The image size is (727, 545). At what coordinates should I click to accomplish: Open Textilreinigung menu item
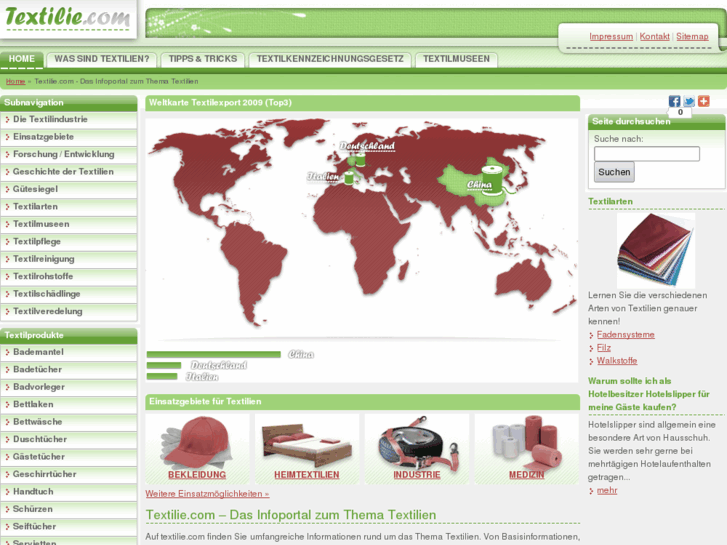[69, 259]
